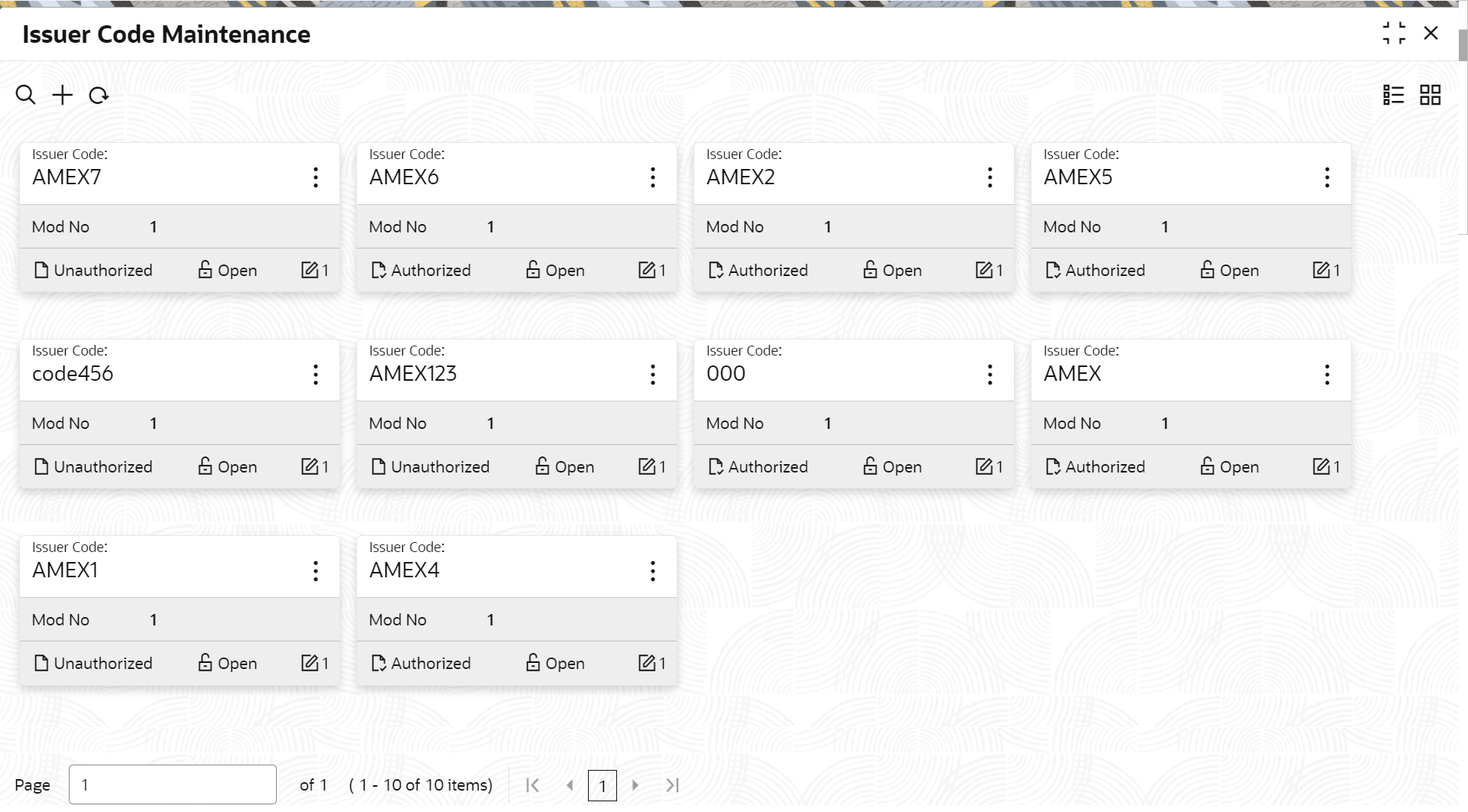Refresh the issuer code list

[99, 96]
